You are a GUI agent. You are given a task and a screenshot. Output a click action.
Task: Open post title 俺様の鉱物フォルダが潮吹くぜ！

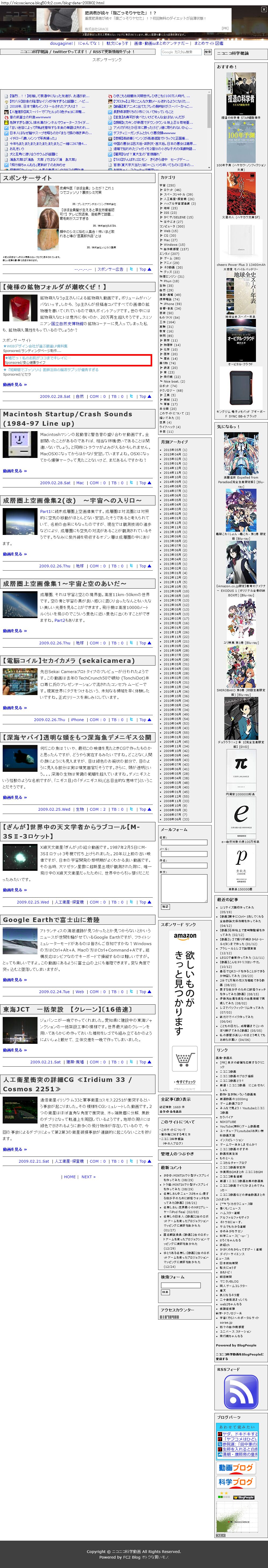[x=55, y=287]
